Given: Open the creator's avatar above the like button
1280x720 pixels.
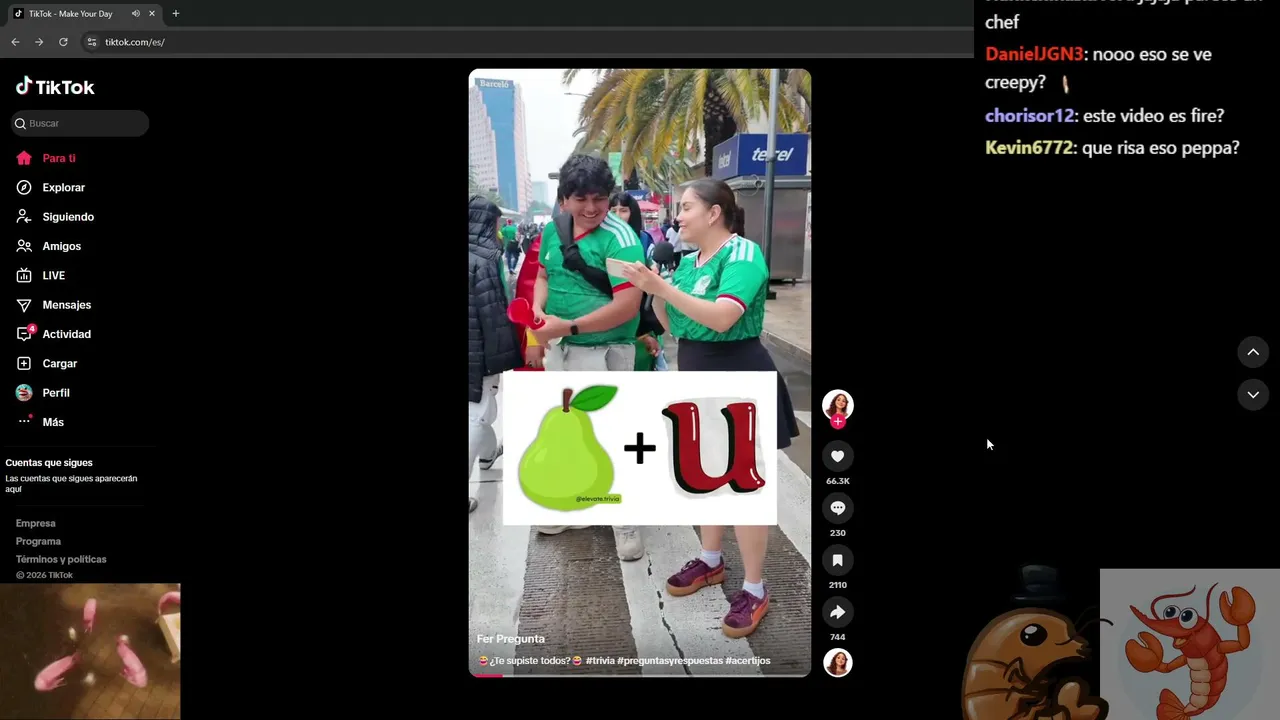Looking at the screenshot, I should coord(838,404).
